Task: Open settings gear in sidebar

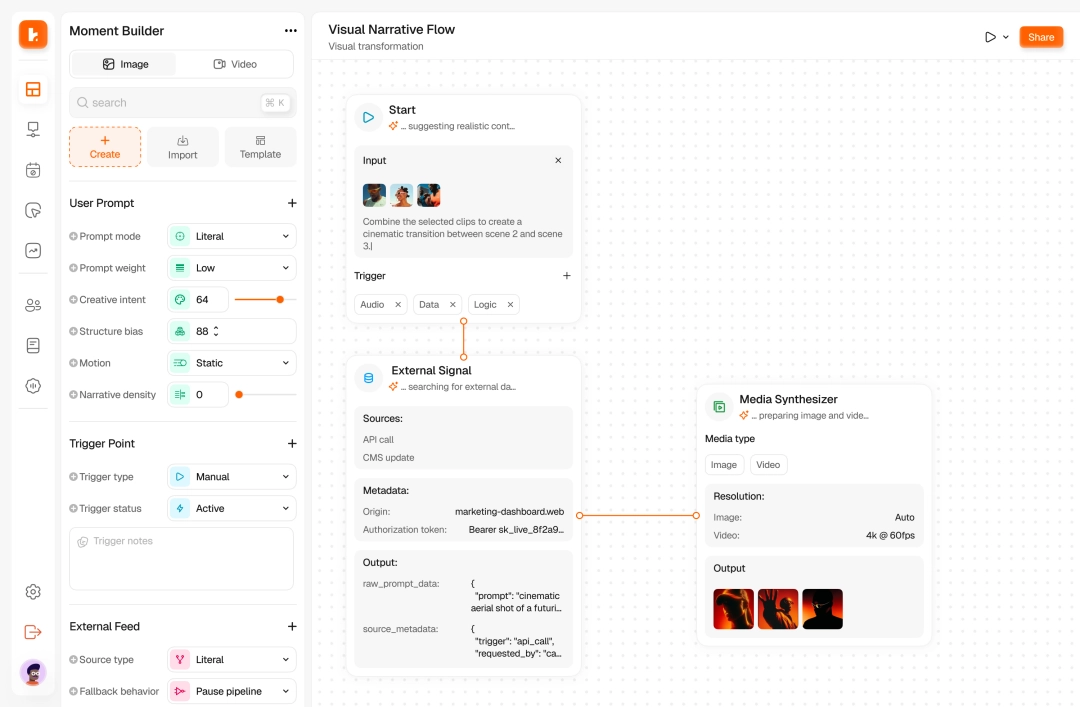Action: 33,592
